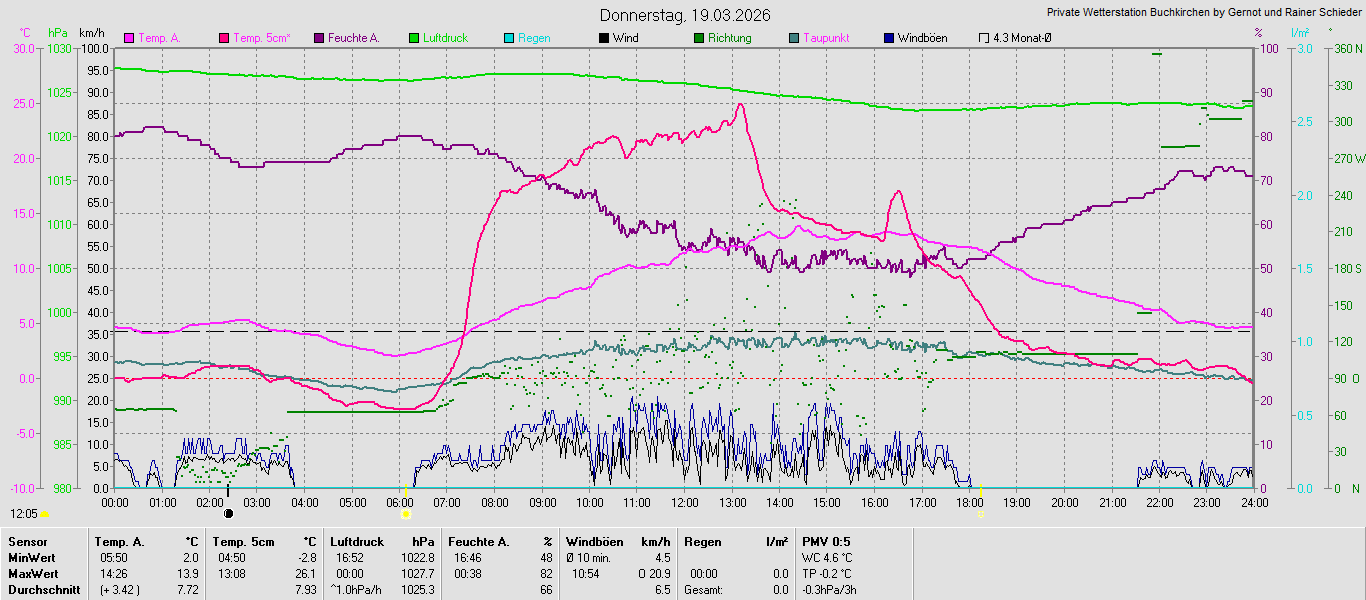This screenshot has height=600, width=1366.
Task: Click the purple Feuchte A. legend square
Action: (320, 38)
